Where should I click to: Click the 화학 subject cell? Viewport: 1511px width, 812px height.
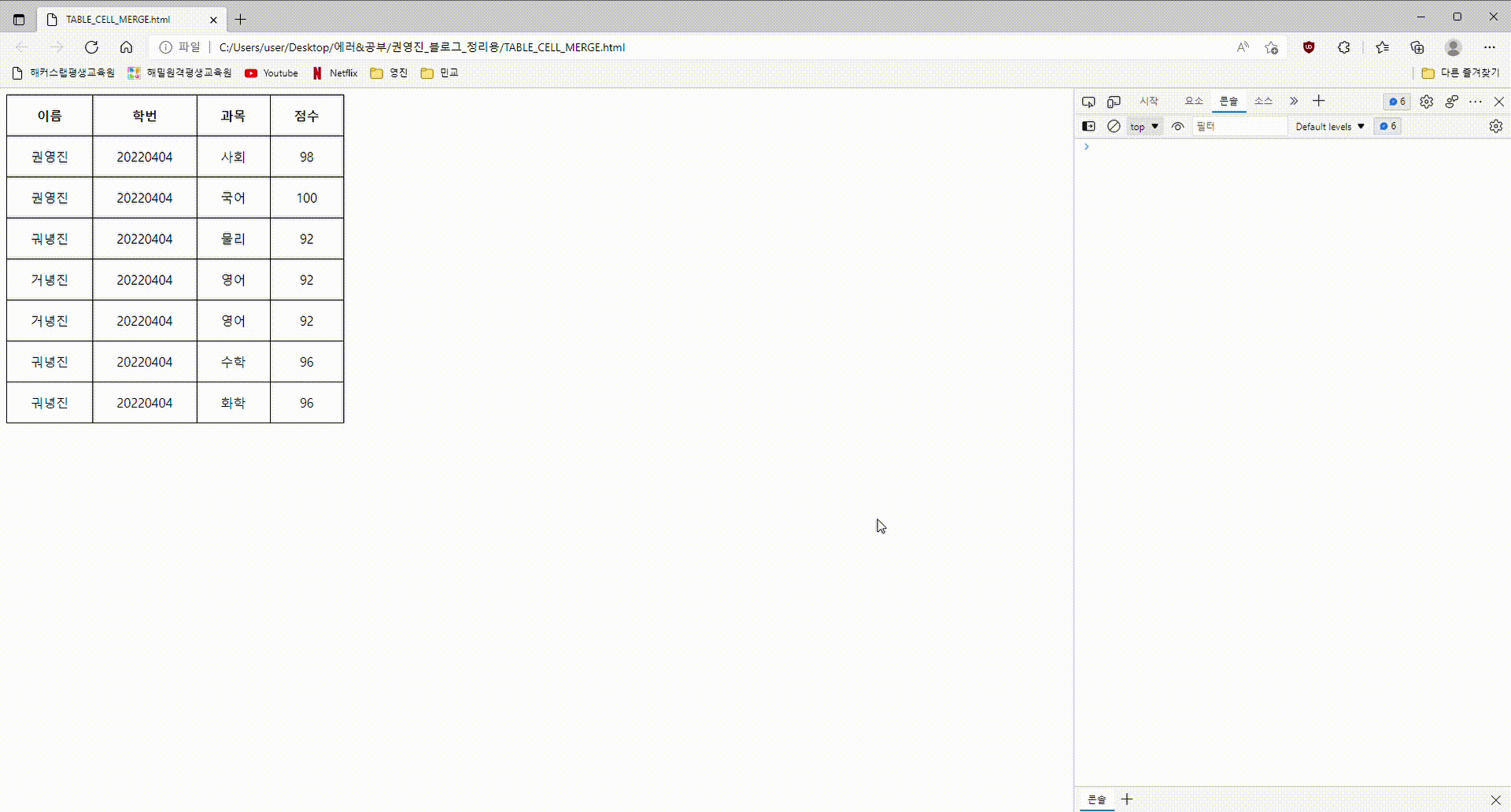point(234,402)
